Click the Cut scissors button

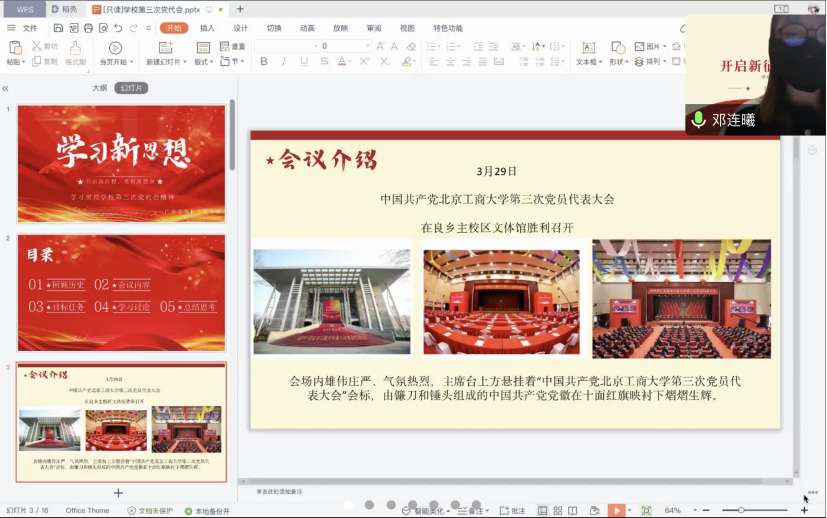click(x=44, y=46)
